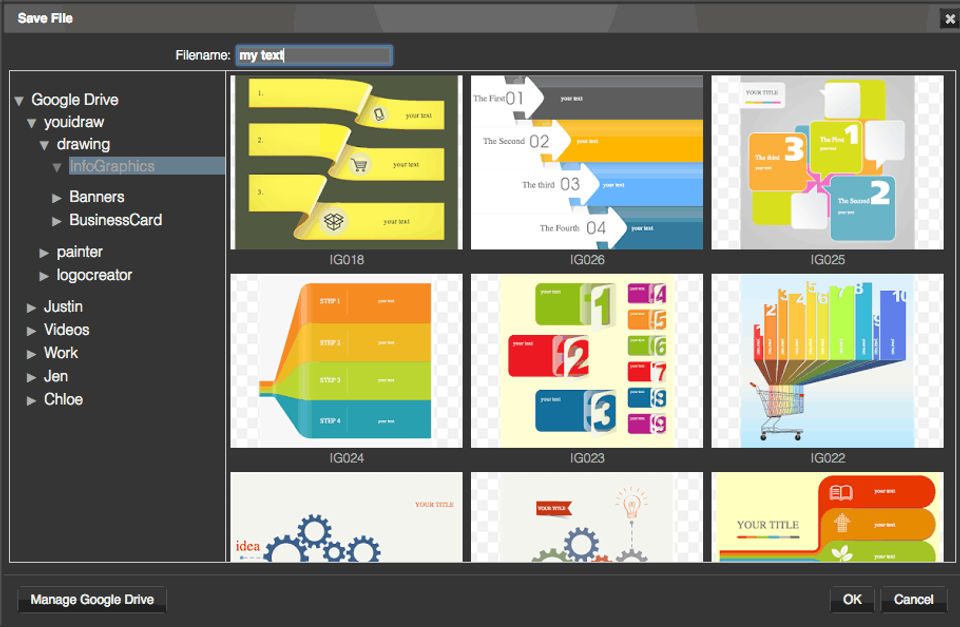The height and width of the screenshot is (627, 960).
Task: Open the Work folder
Action: 61,353
